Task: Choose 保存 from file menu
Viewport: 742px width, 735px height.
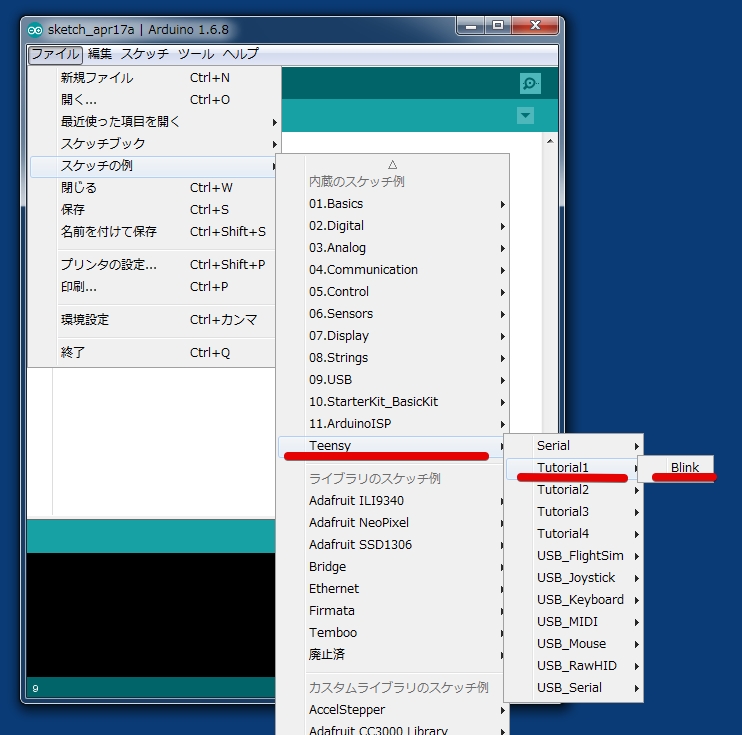Action: point(152,210)
